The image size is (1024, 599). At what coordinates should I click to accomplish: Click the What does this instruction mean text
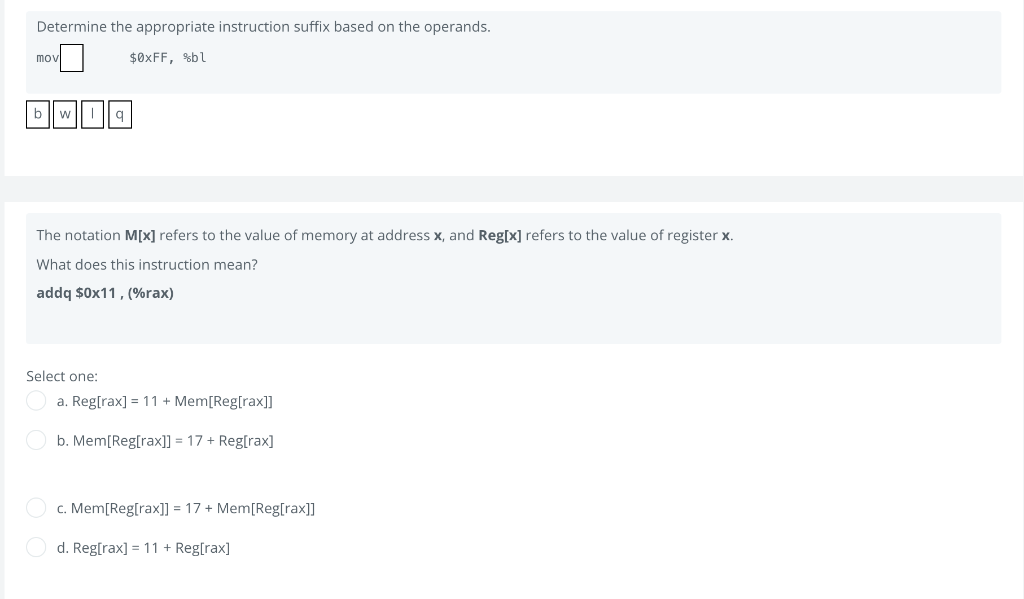[x=146, y=264]
